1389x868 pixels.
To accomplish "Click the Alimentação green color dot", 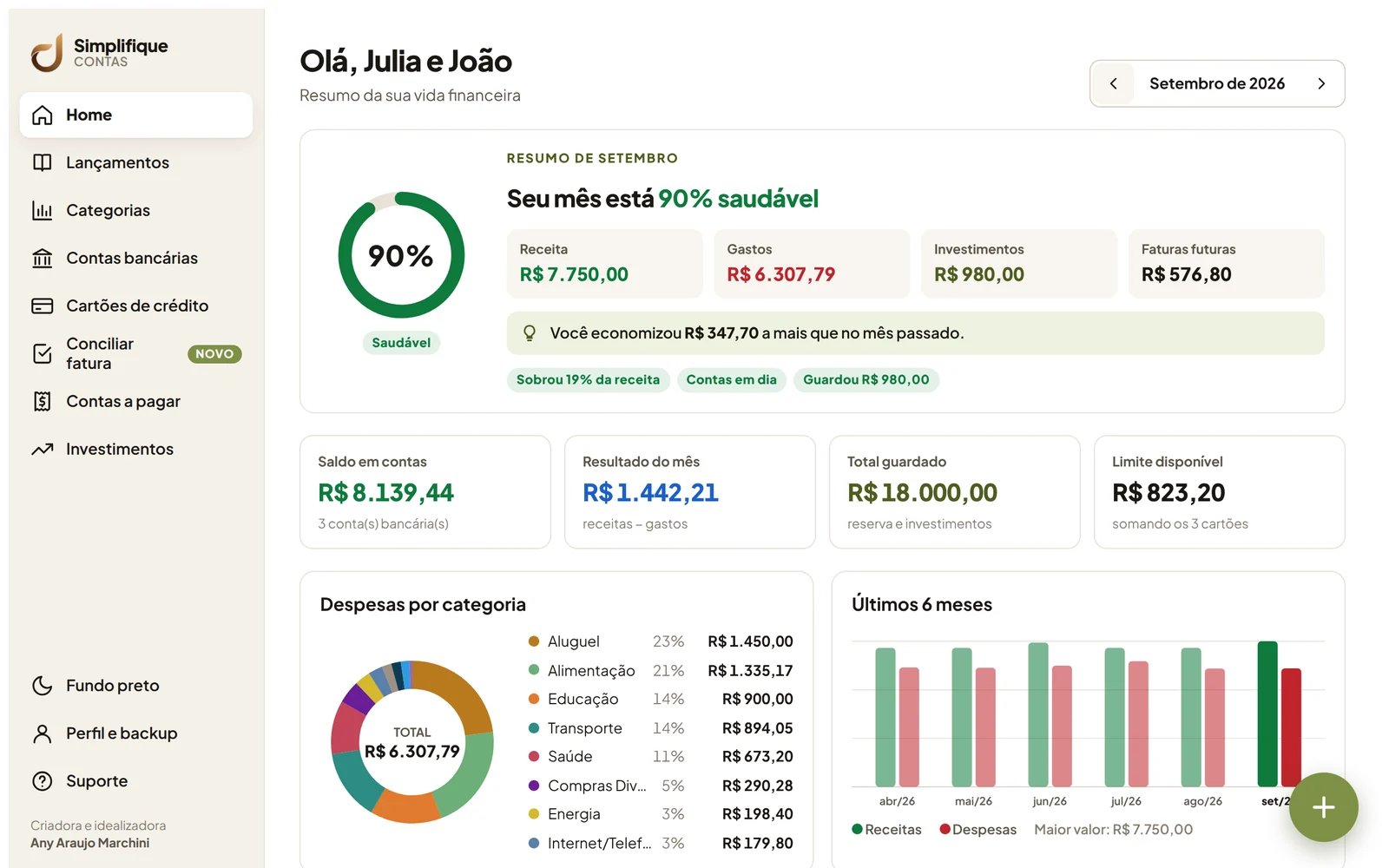I will (x=534, y=670).
